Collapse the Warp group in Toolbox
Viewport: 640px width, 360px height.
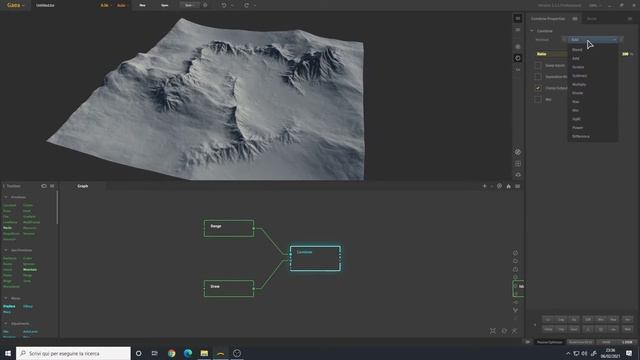(x=6, y=298)
